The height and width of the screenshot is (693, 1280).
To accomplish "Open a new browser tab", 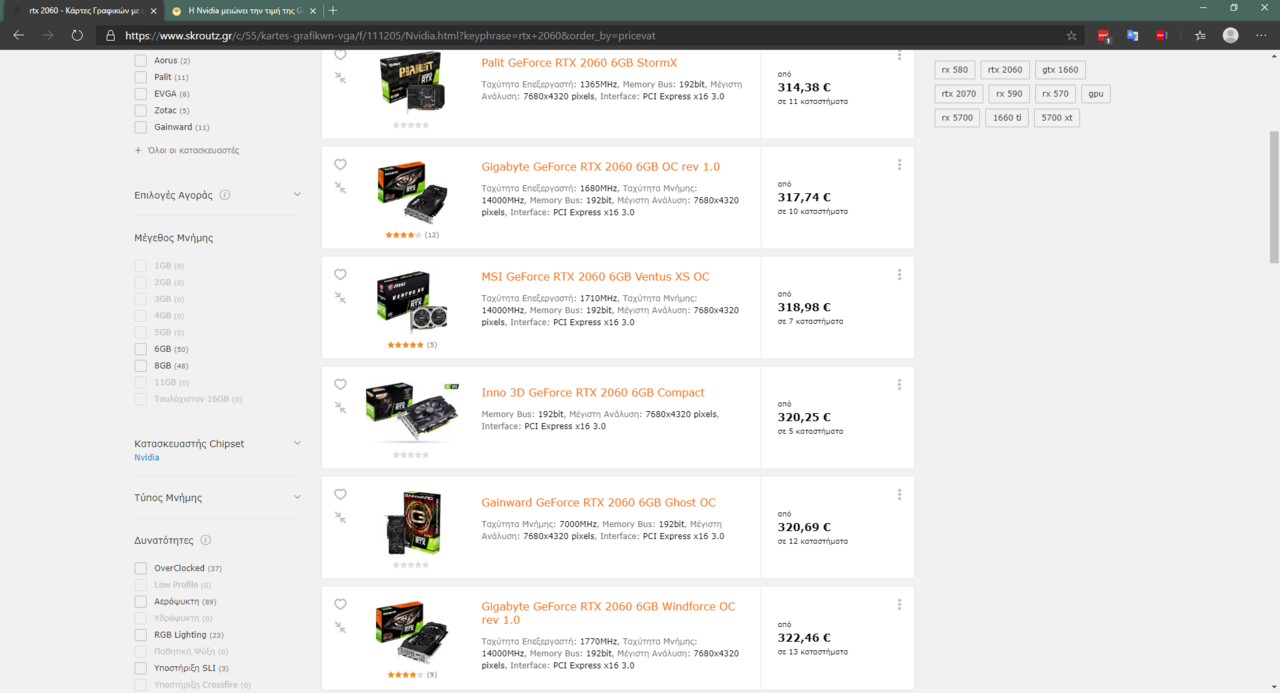I will [333, 10].
